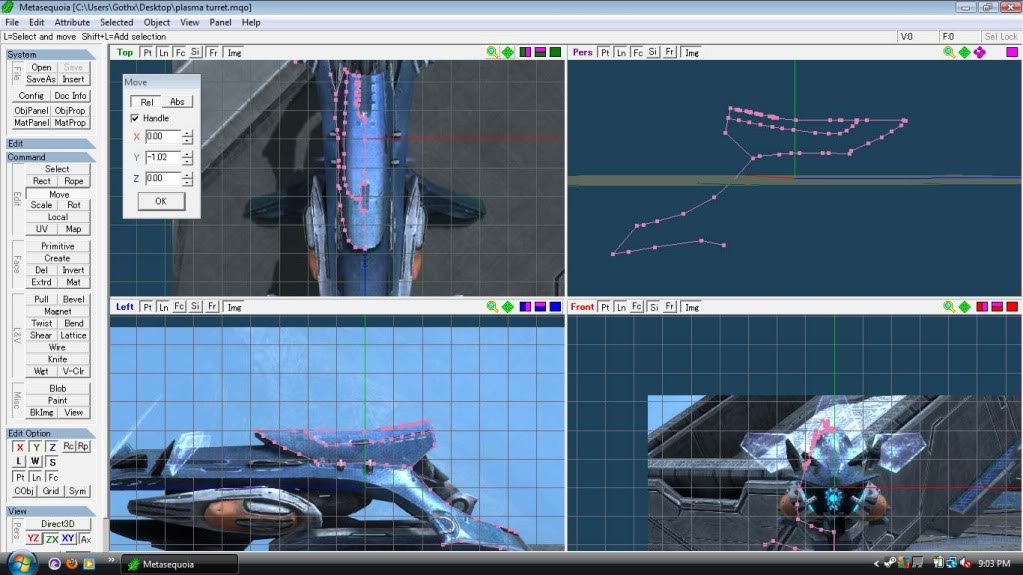The image size is (1023, 575).
Task: Increase the Z value with the spinner up arrow
Action: [187, 175]
